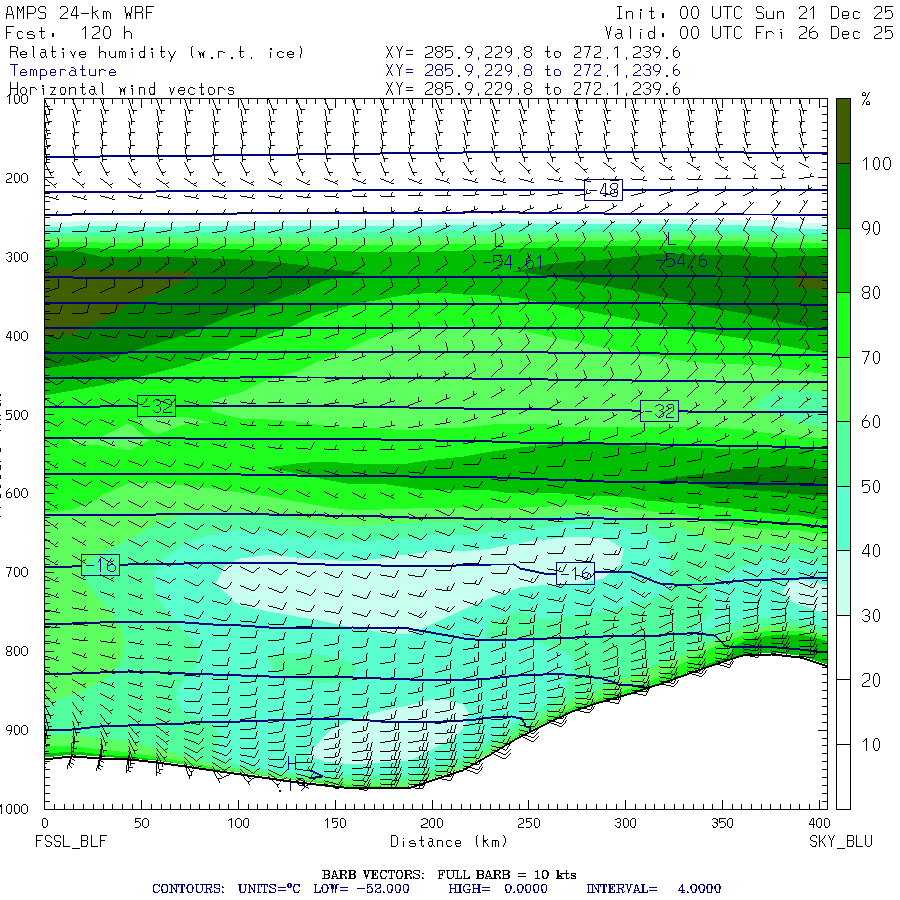Click the right '-32' contour label box
Screen dimensions: 900x900
[x=659, y=411]
